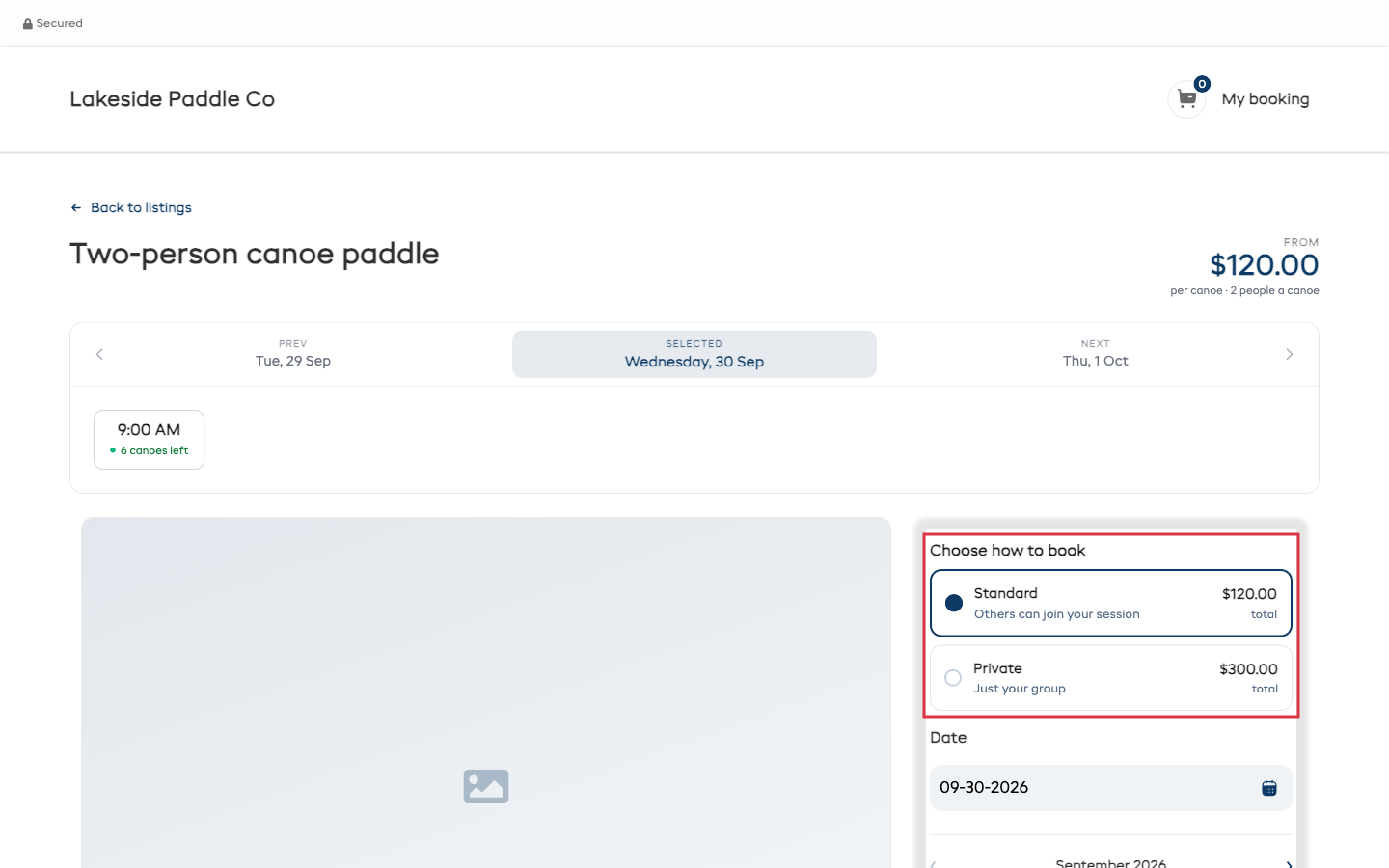The height and width of the screenshot is (868, 1389).
Task: Pick the 9:00 AM time slot
Action: tap(149, 440)
